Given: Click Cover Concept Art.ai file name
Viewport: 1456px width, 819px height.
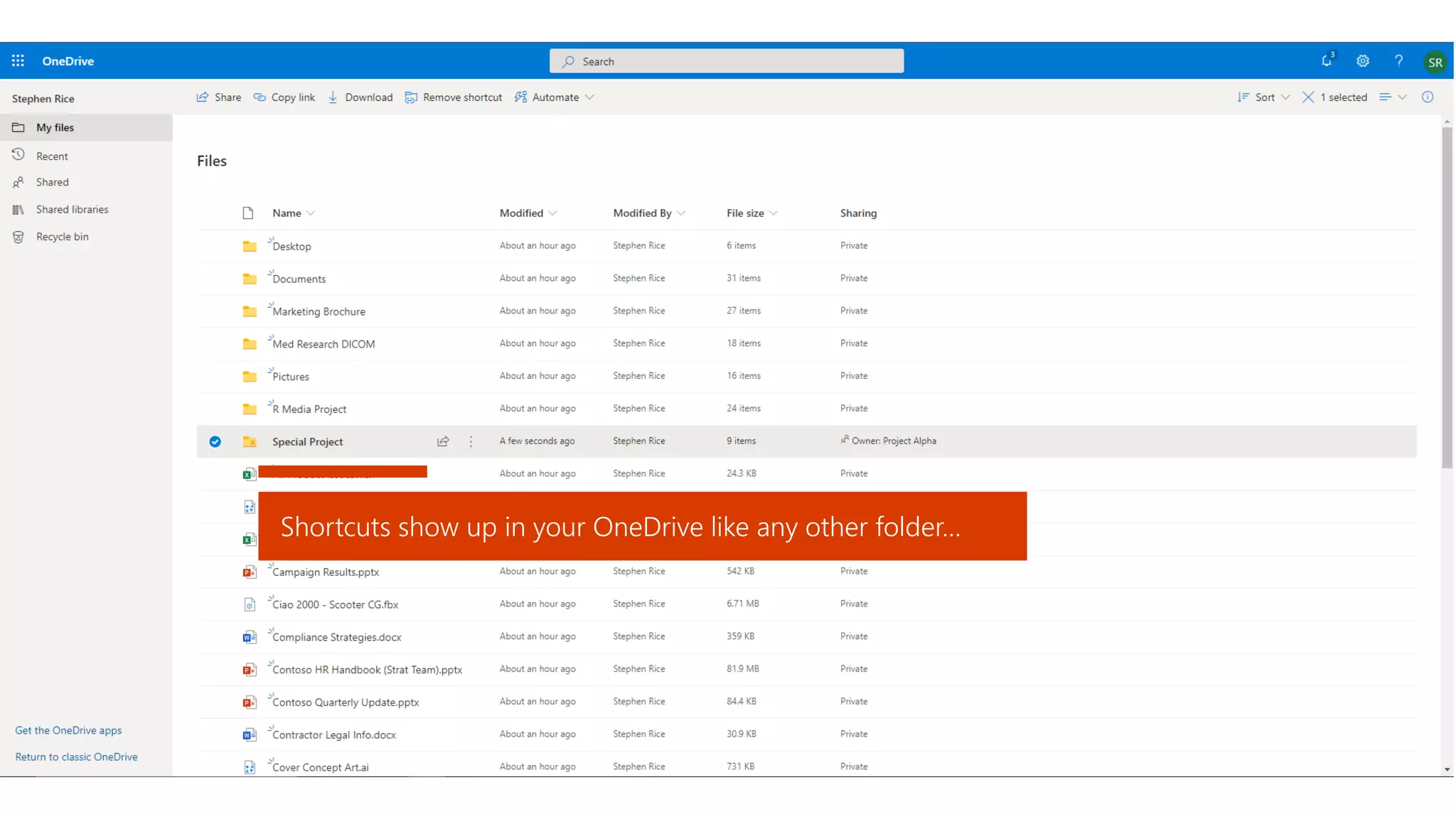Looking at the screenshot, I should [320, 767].
